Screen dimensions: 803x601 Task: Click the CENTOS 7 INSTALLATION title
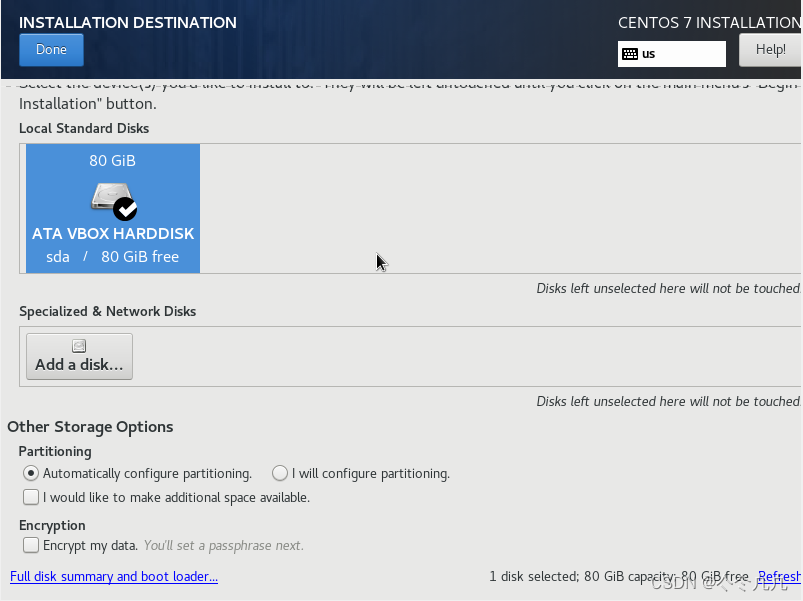(709, 23)
